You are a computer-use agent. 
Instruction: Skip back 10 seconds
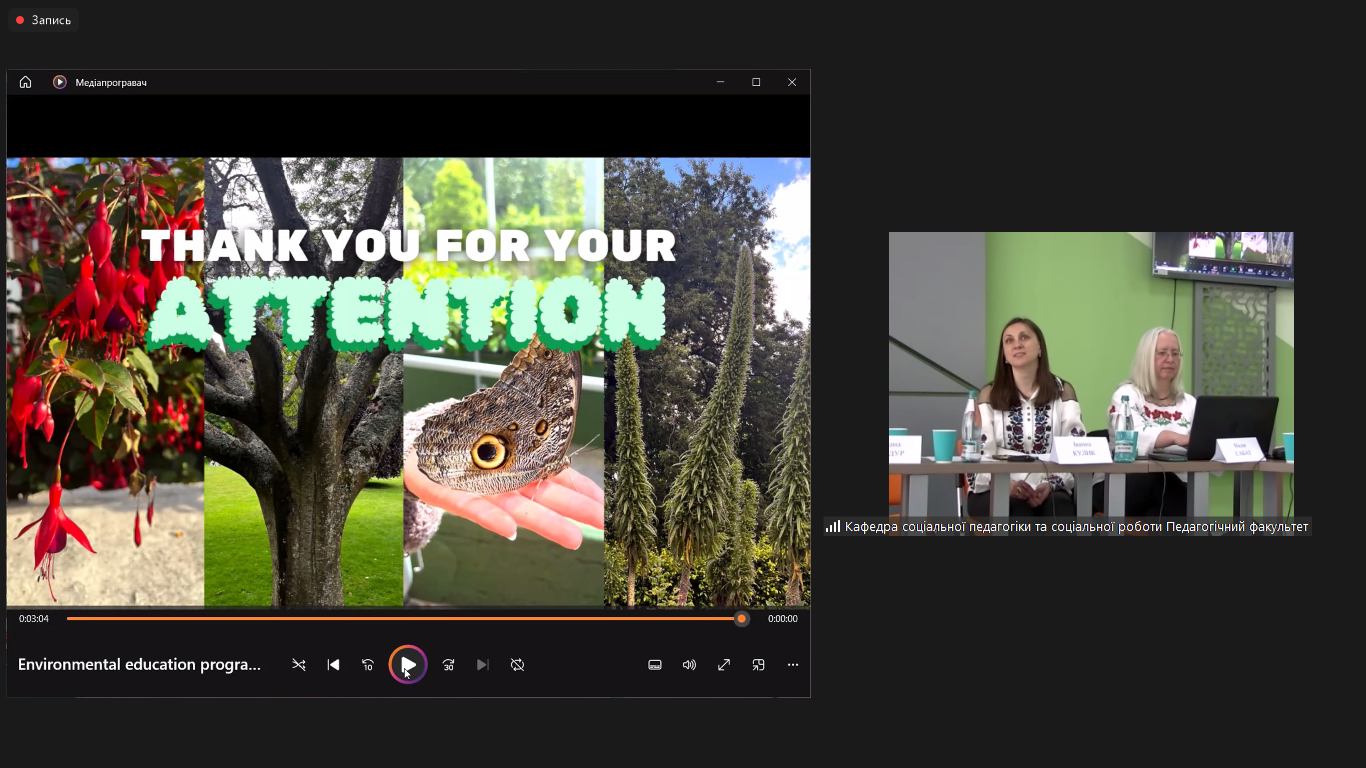coord(368,665)
